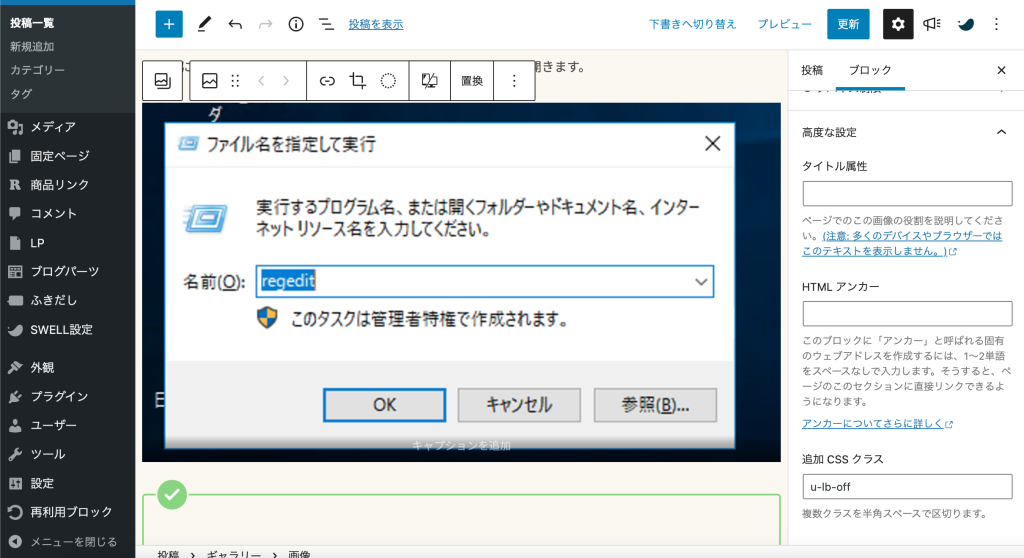Click ギャラリー in the bottom breadcrumb
Image resolution: width=1024 pixels, height=558 pixels.
(233, 553)
